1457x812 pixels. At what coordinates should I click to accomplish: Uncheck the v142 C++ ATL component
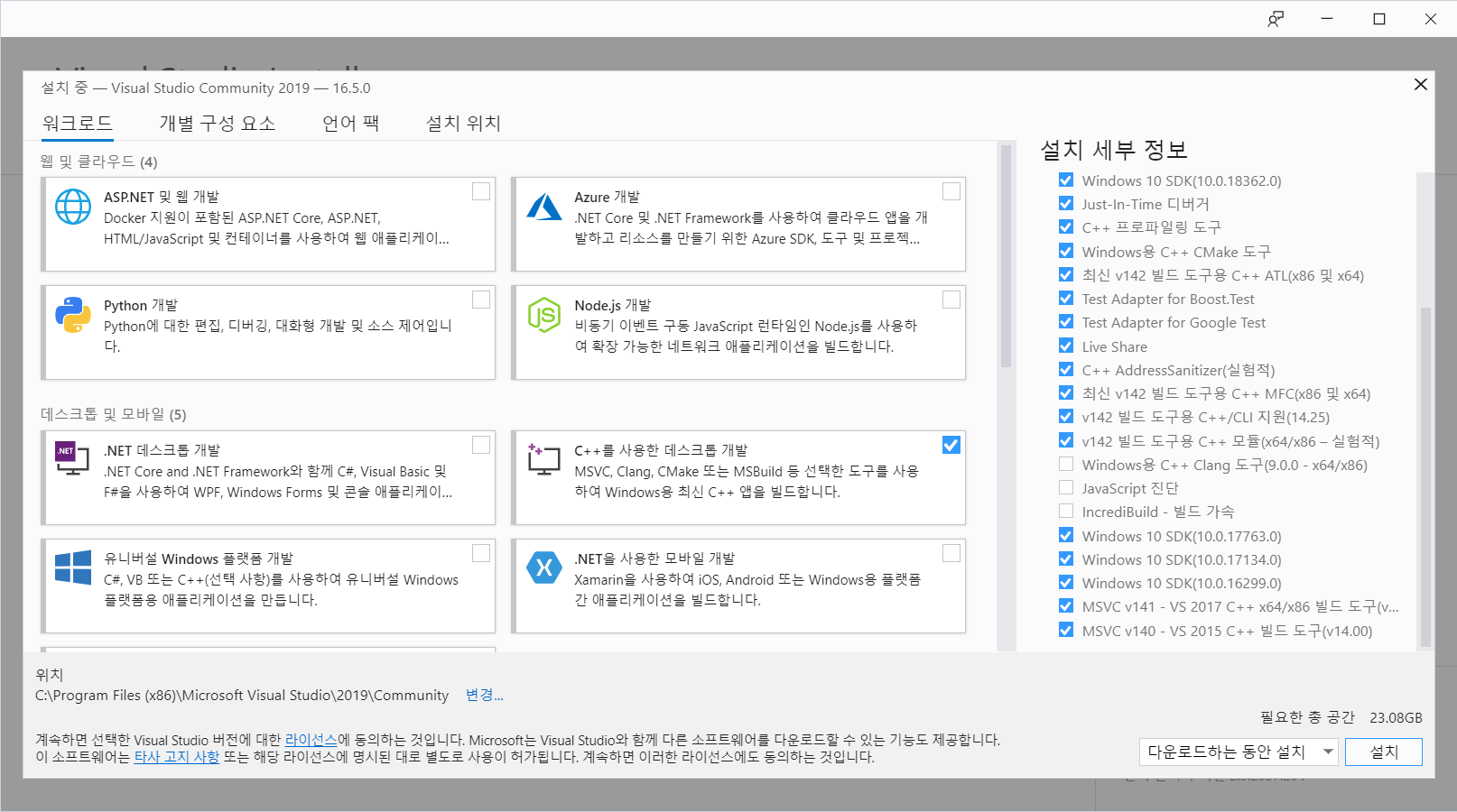tap(1066, 275)
